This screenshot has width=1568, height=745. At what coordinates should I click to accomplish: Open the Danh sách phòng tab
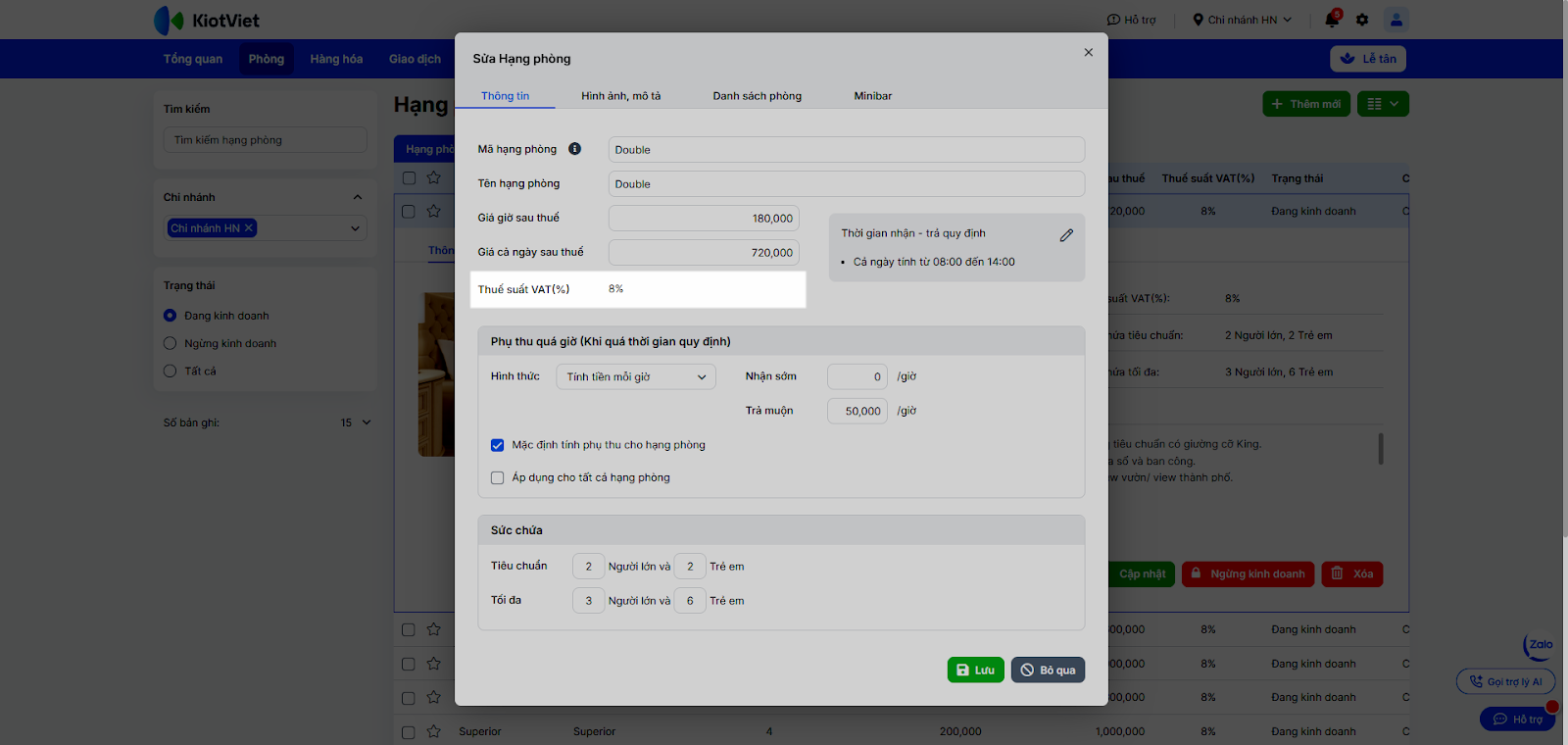tap(757, 96)
